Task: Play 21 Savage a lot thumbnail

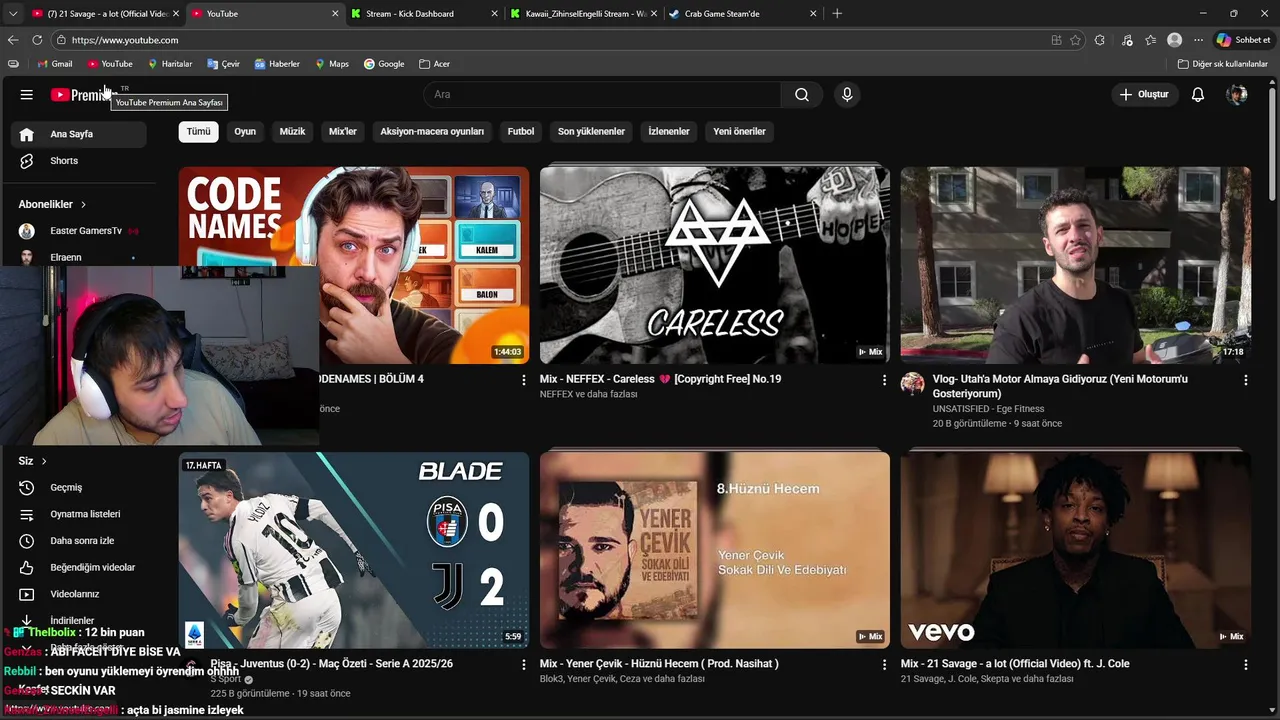Action: tap(1075, 550)
